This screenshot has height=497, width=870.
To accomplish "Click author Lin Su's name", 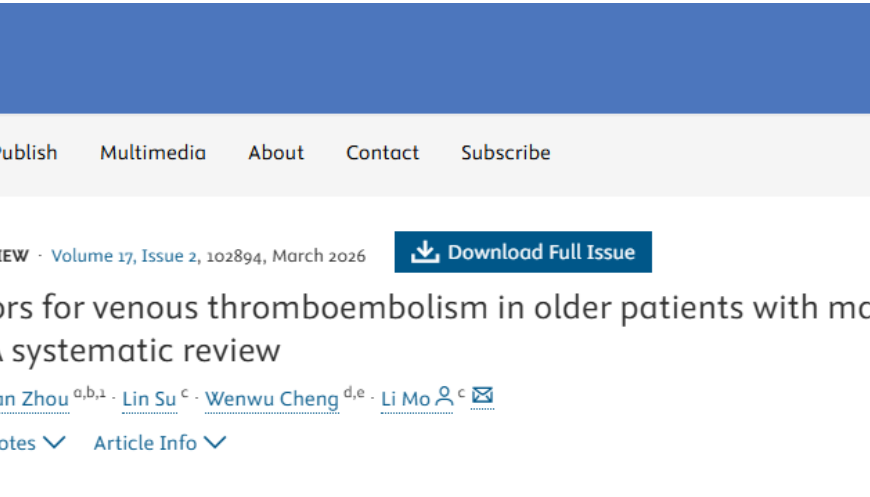I will (149, 399).
